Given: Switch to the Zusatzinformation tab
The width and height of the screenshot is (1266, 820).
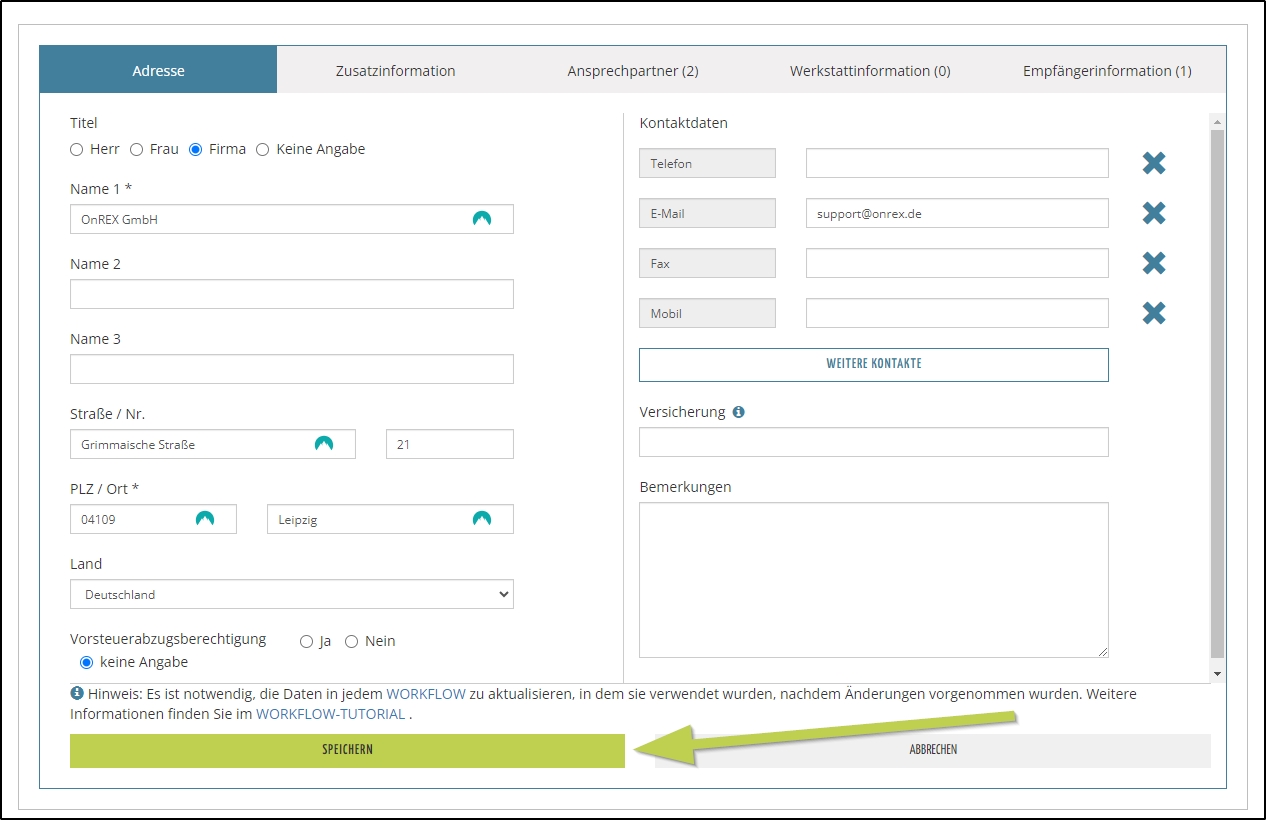Looking at the screenshot, I should [x=395, y=71].
